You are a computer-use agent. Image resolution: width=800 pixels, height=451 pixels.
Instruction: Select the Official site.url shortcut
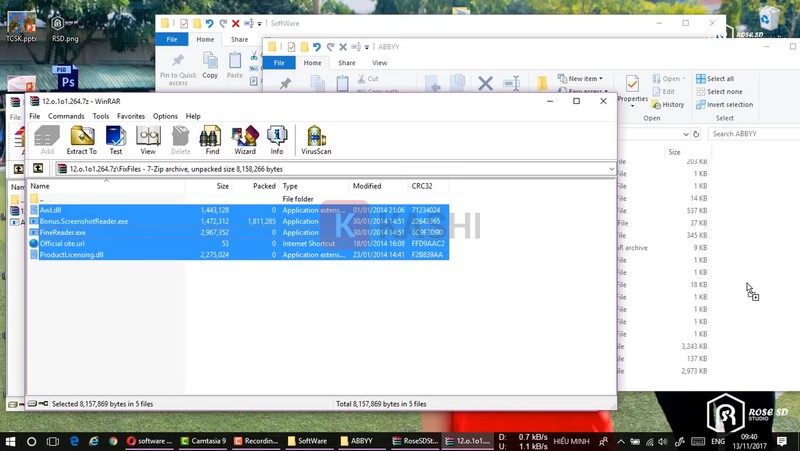click(238, 244)
